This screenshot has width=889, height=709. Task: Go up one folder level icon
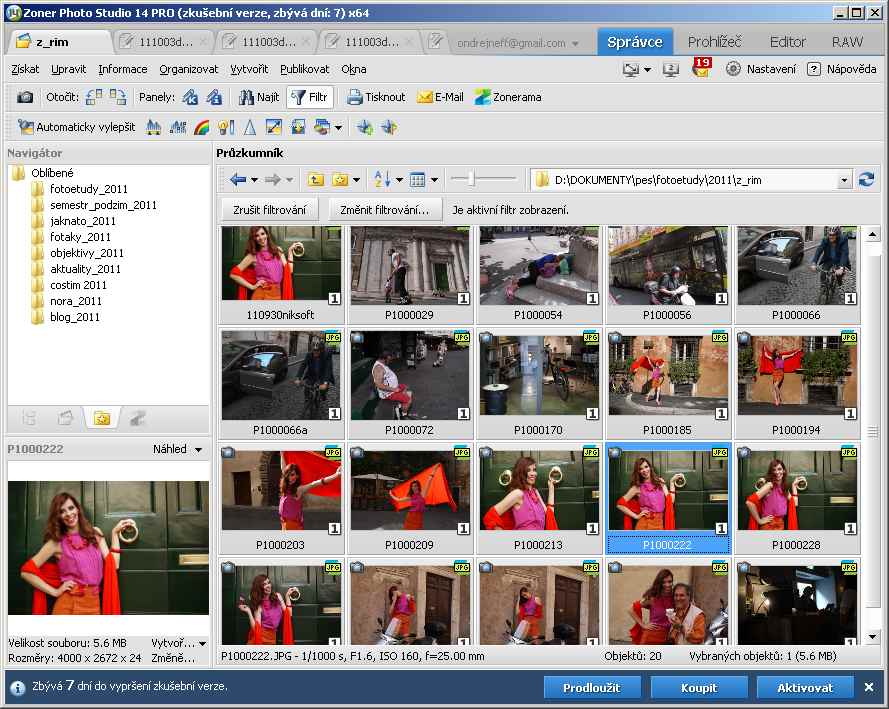pyautogui.click(x=316, y=179)
